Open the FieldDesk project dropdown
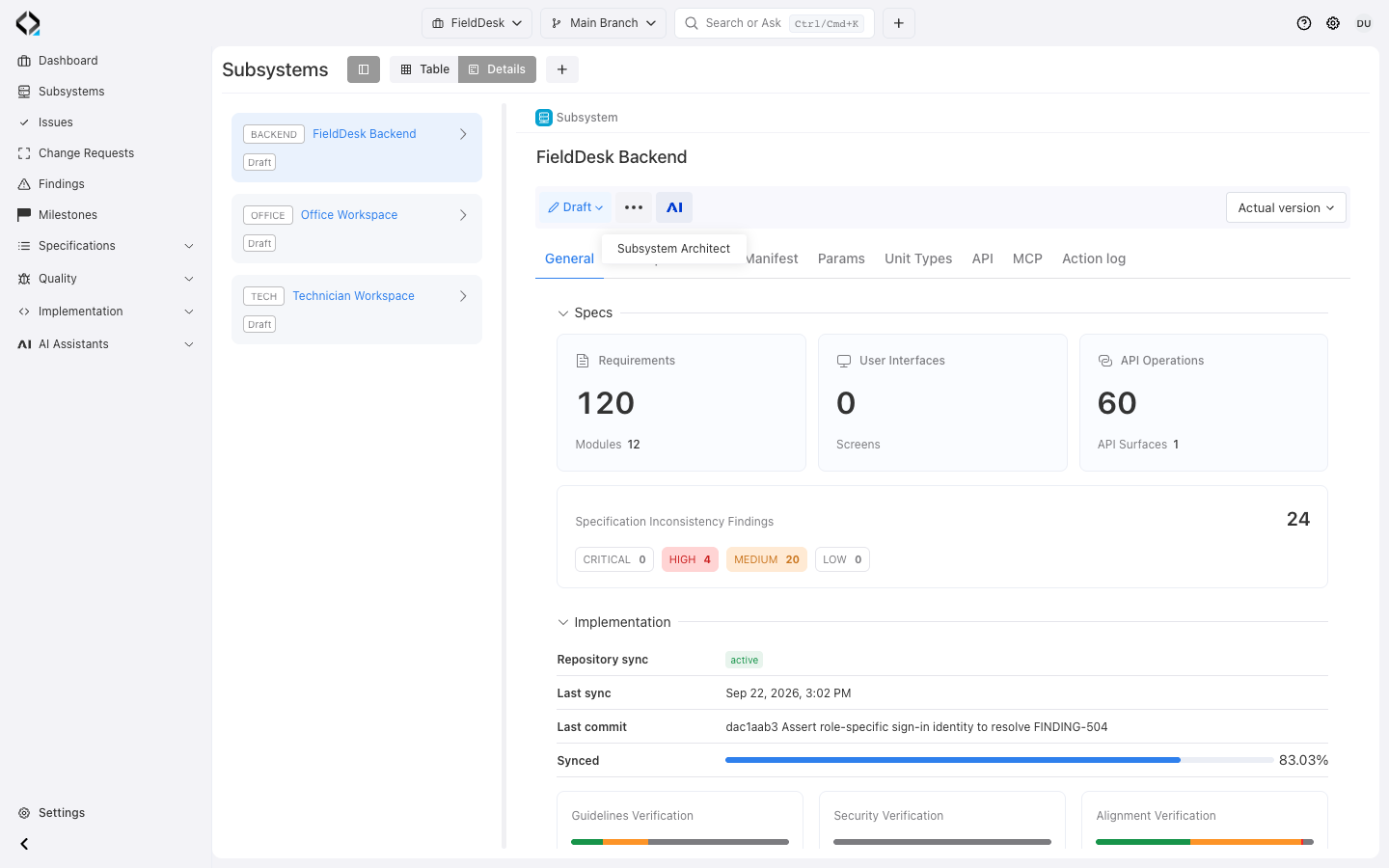The width and height of the screenshot is (1389, 868). (477, 23)
